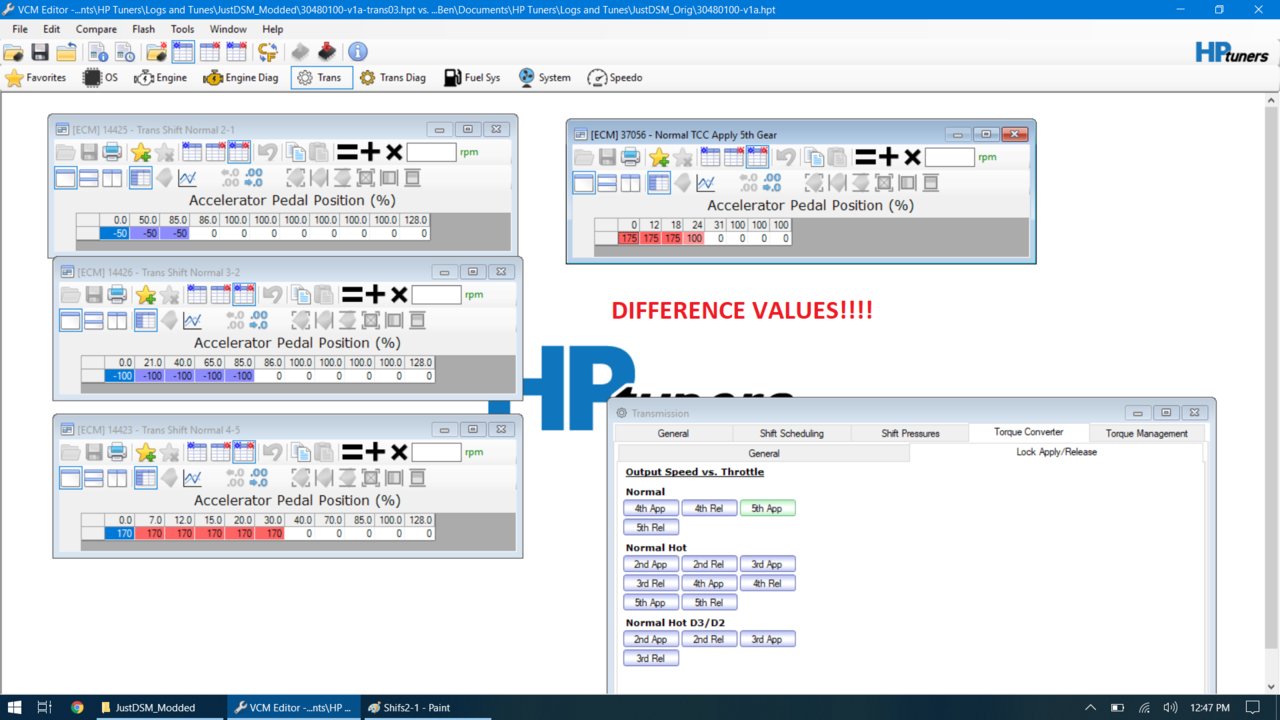Click multiply icon in Normal TCC Apply 5th Gear window
The height and width of the screenshot is (720, 1280).
[x=912, y=157]
